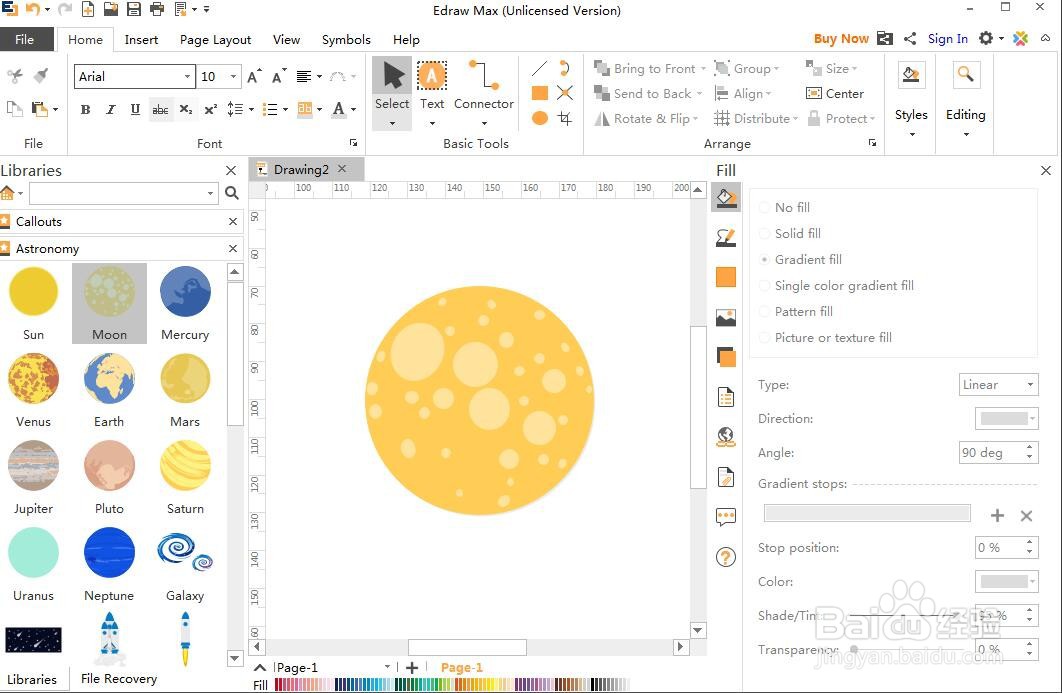1062x693 pixels.
Task: Open the help question mark icon
Action: 726,557
